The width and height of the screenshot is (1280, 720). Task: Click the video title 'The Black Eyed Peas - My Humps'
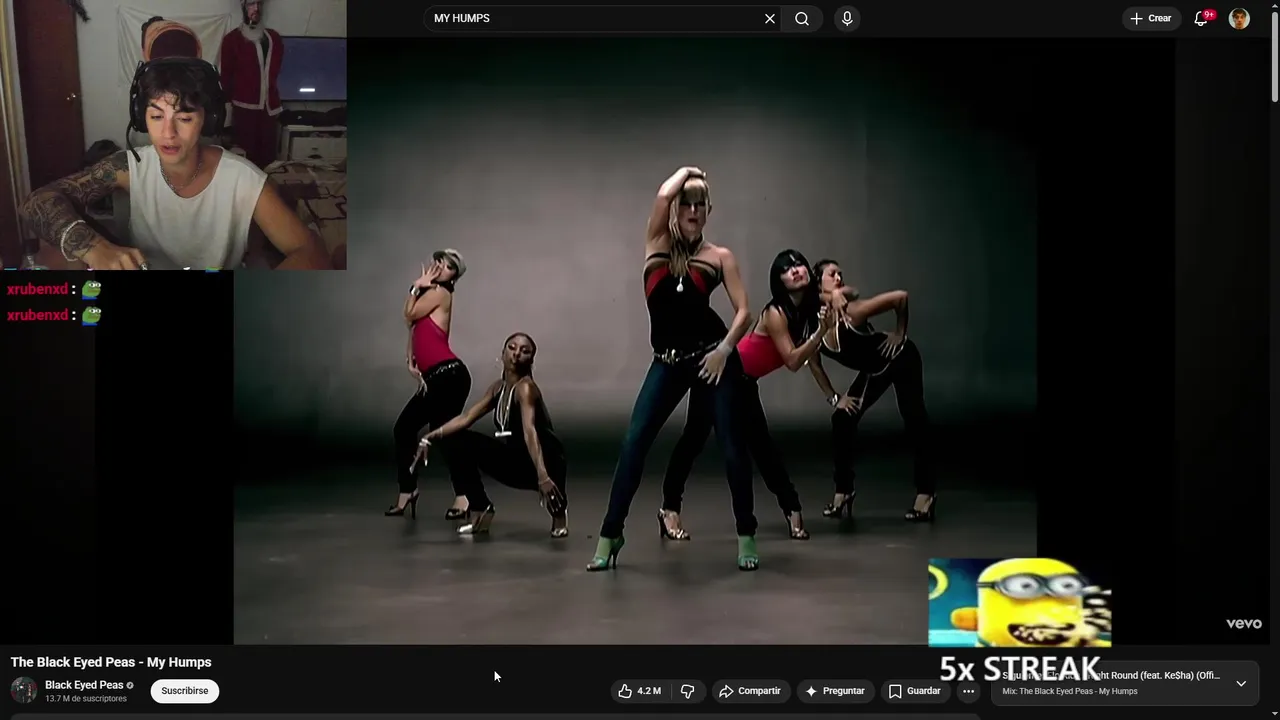(x=111, y=662)
